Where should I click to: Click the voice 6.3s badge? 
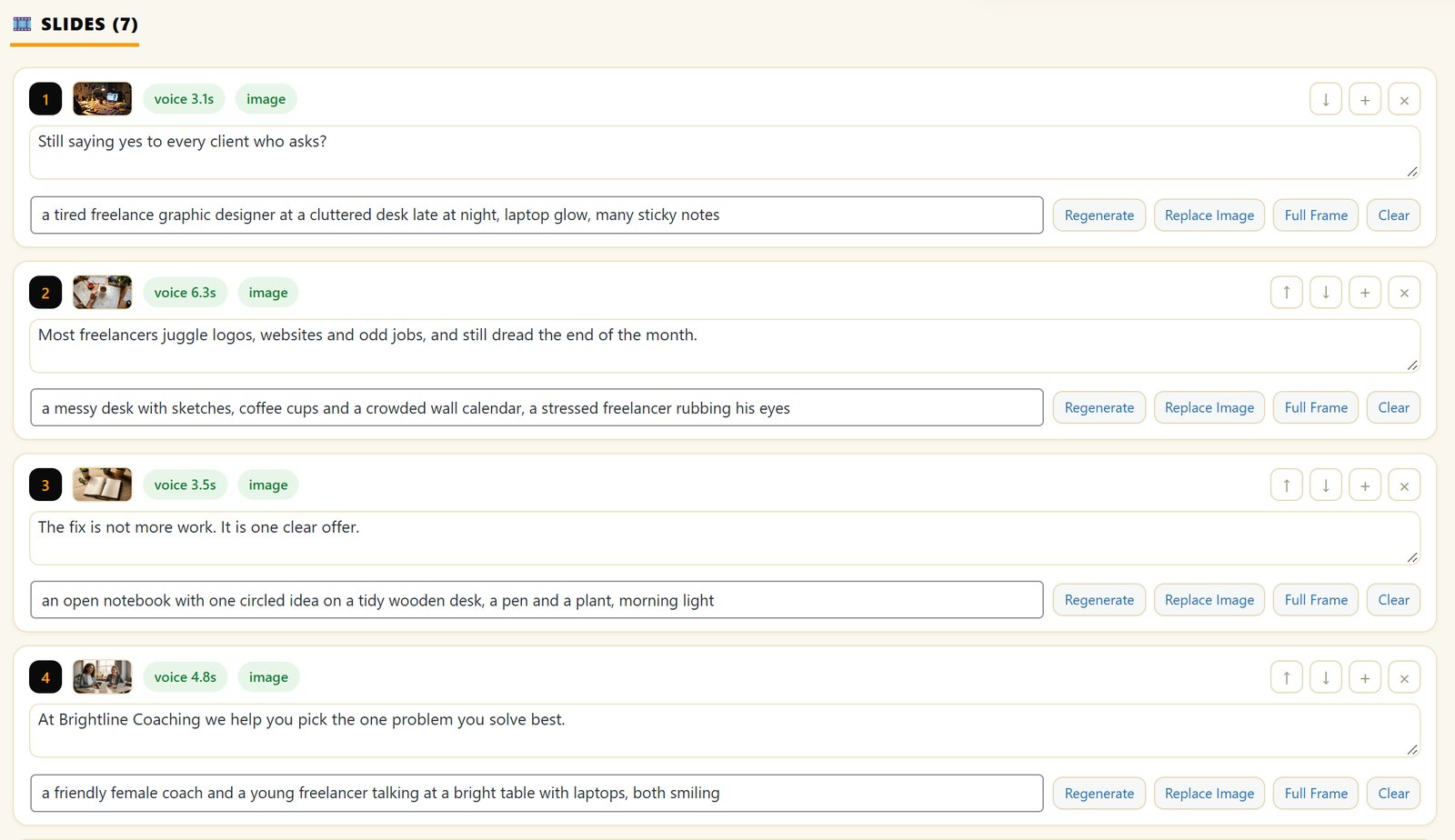185,292
